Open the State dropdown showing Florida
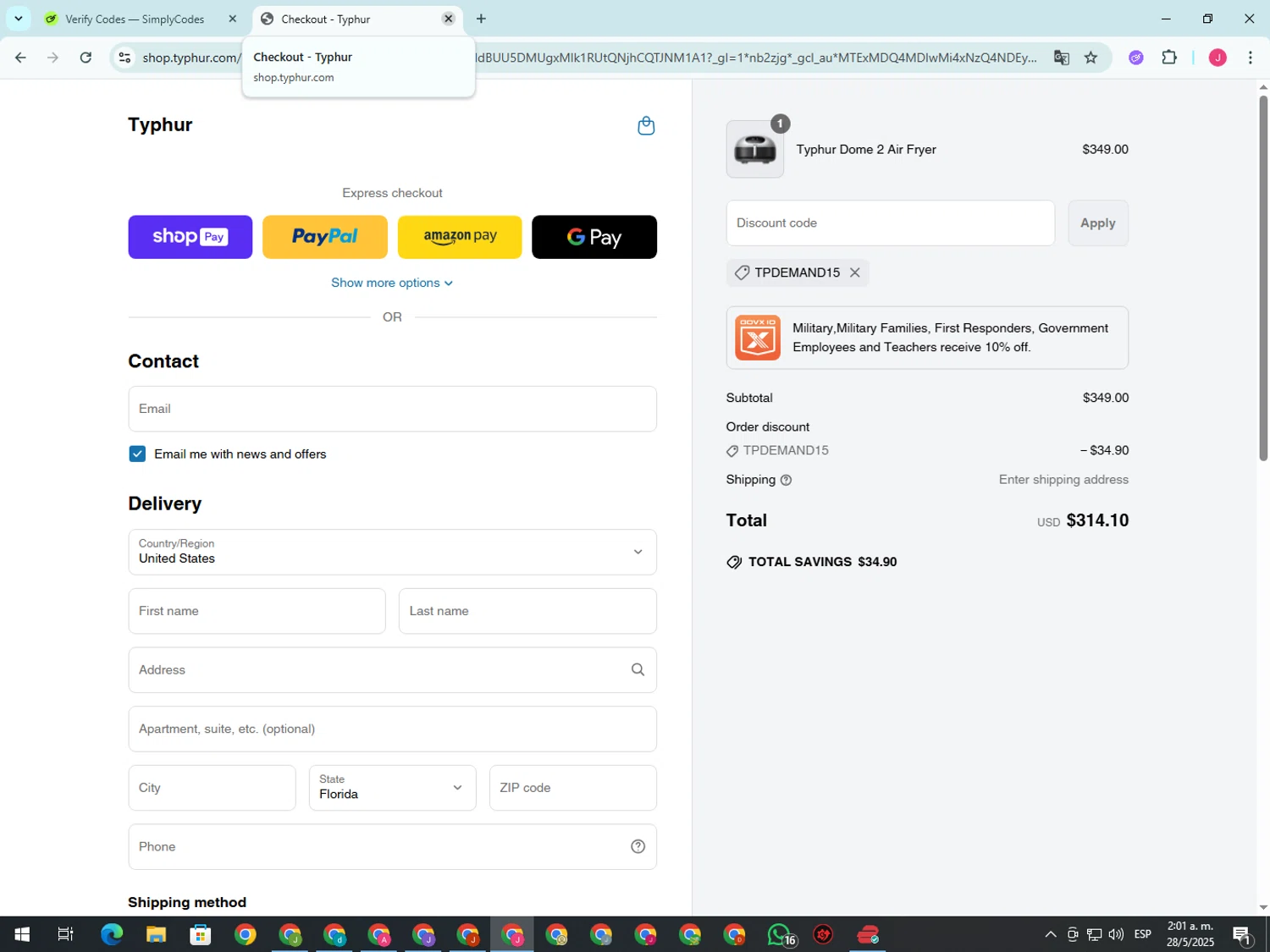 [x=392, y=788]
